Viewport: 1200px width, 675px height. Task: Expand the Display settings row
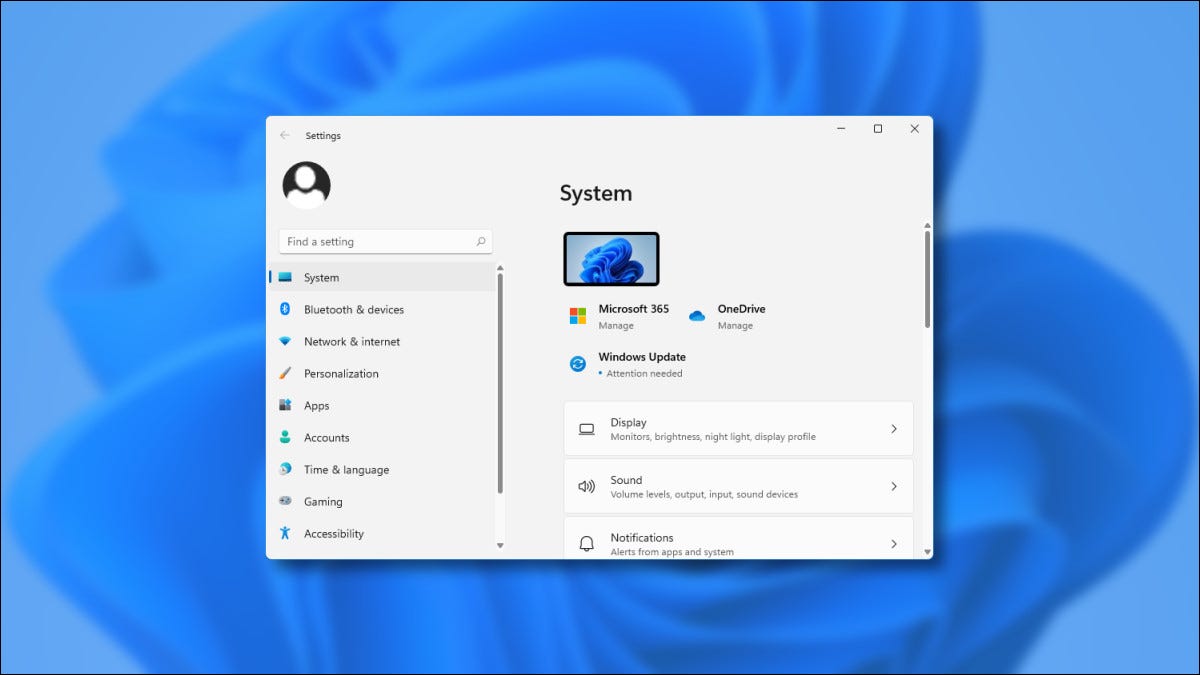point(894,428)
